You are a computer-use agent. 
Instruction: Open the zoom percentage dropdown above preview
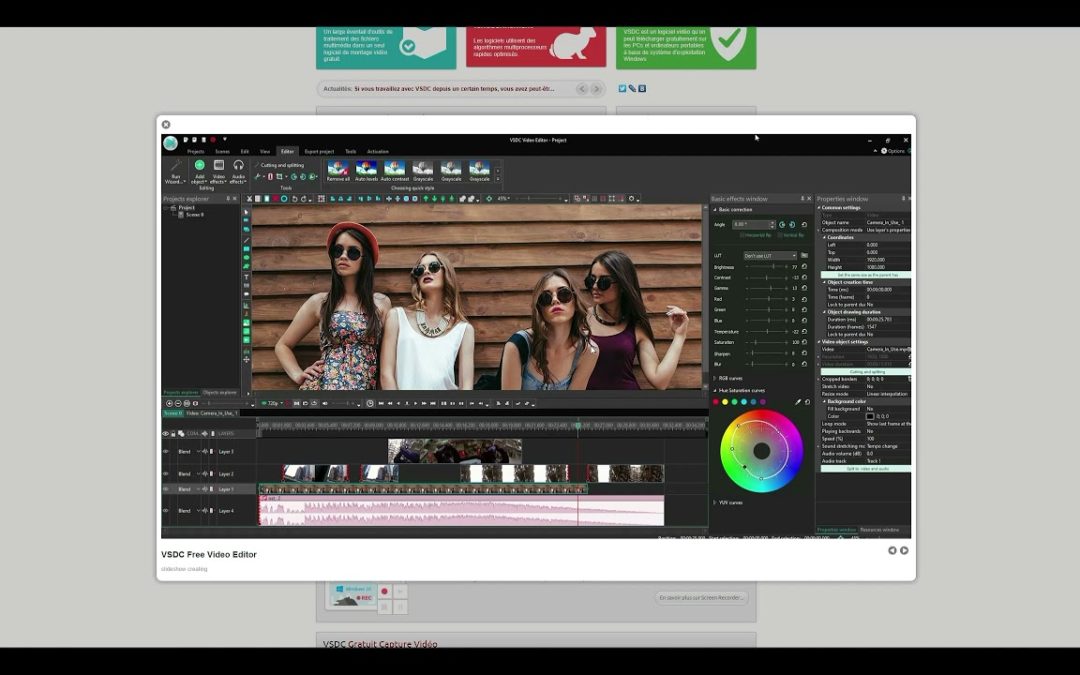505,198
